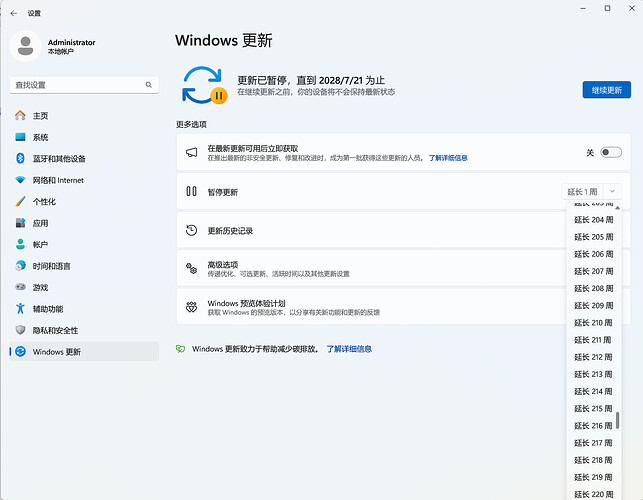Click the large paused update status icon
Viewport: 643px width, 500px height.
[x=204, y=85]
